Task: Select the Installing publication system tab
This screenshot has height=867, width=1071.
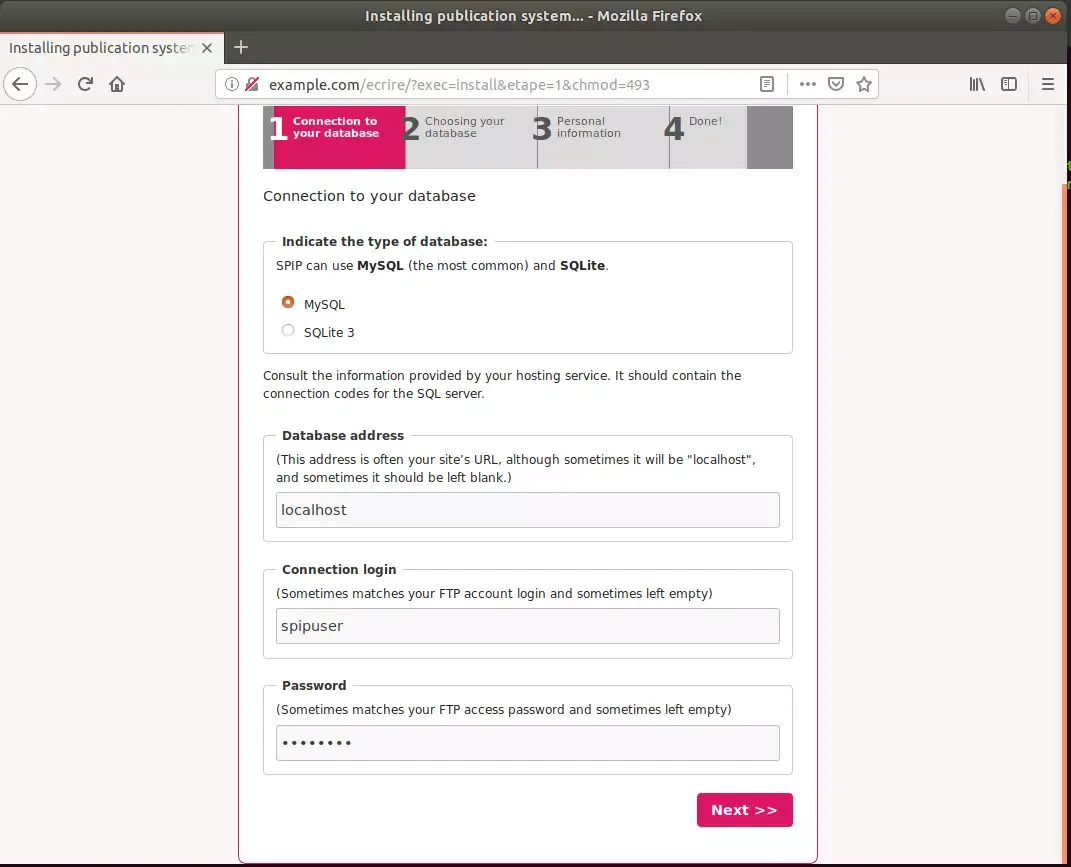Action: click(x=111, y=48)
